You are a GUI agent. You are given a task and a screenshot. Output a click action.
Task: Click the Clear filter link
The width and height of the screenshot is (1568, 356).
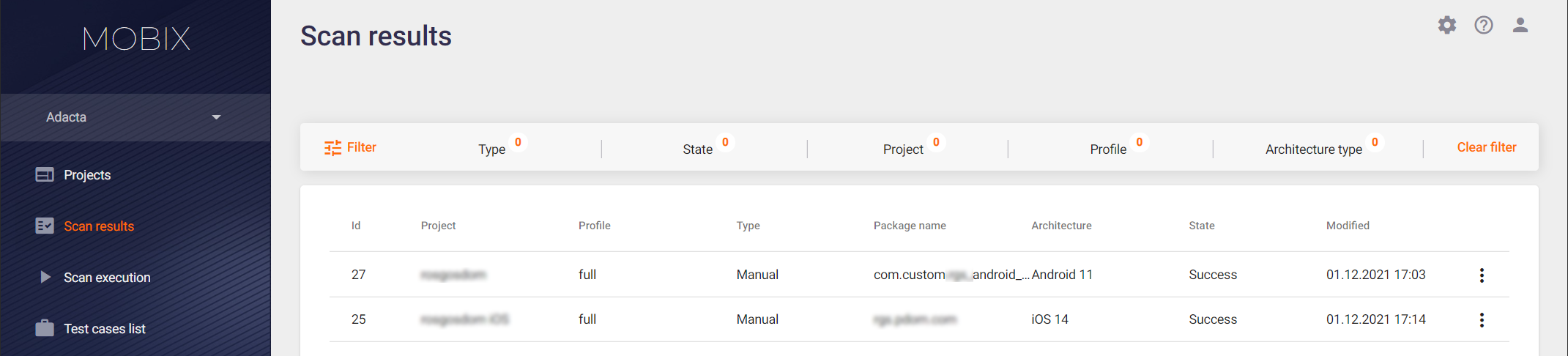1486,147
